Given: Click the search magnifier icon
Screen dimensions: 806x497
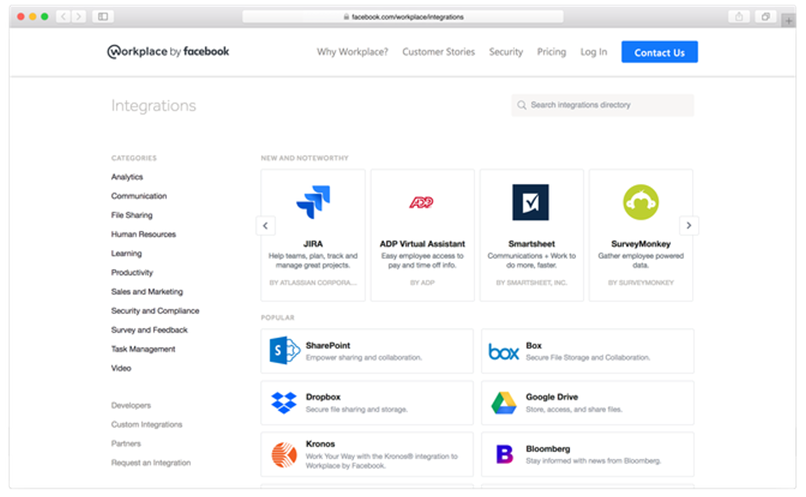Looking at the screenshot, I should (521, 105).
